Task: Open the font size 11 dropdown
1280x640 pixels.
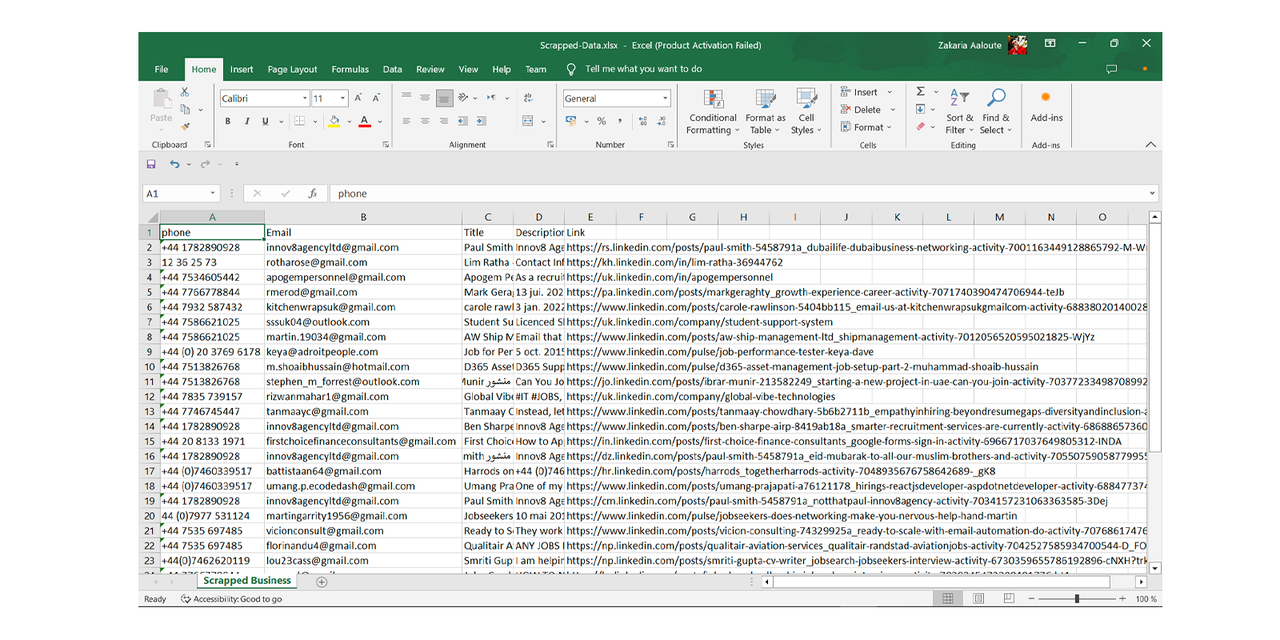Action: tap(343, 98)
